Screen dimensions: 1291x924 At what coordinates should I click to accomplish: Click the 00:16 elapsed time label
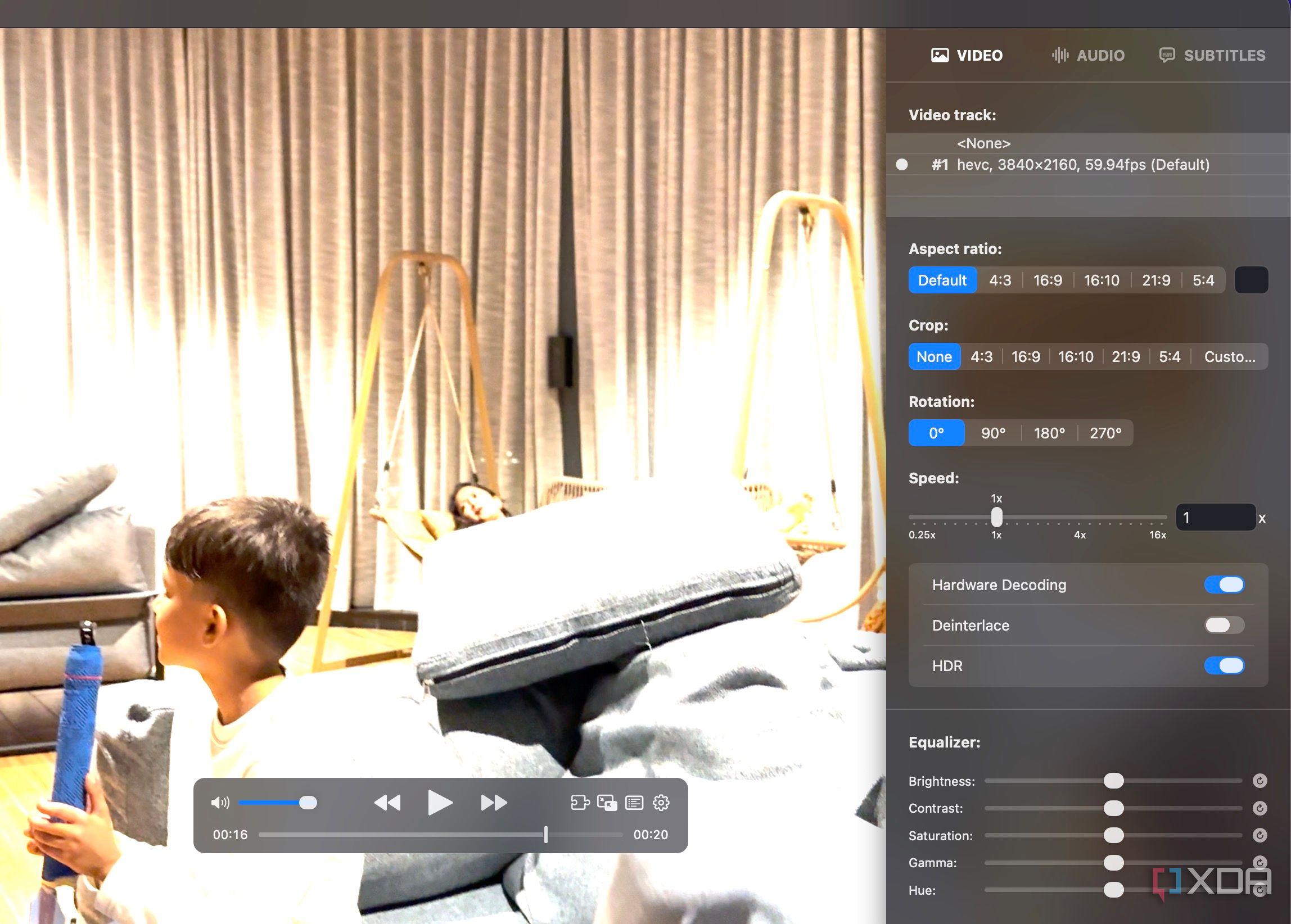(x=230, y=835)
